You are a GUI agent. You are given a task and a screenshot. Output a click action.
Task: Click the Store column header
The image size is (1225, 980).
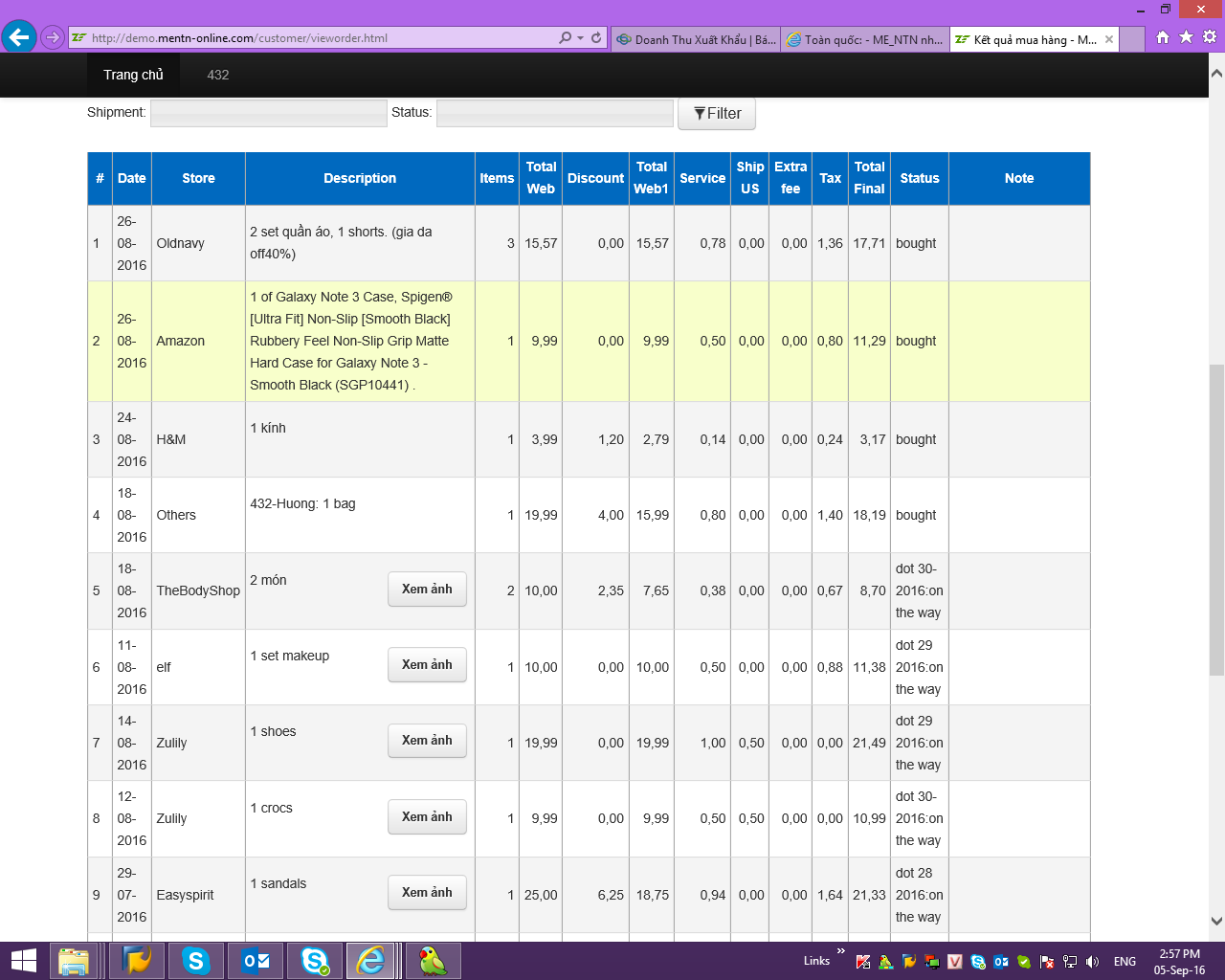click(x=198, y=178)
